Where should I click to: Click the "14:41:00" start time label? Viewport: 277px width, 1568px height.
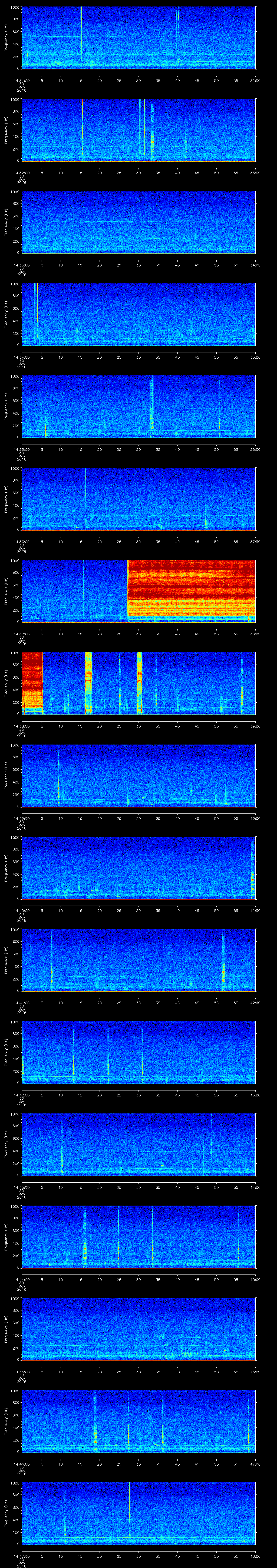21,1003
